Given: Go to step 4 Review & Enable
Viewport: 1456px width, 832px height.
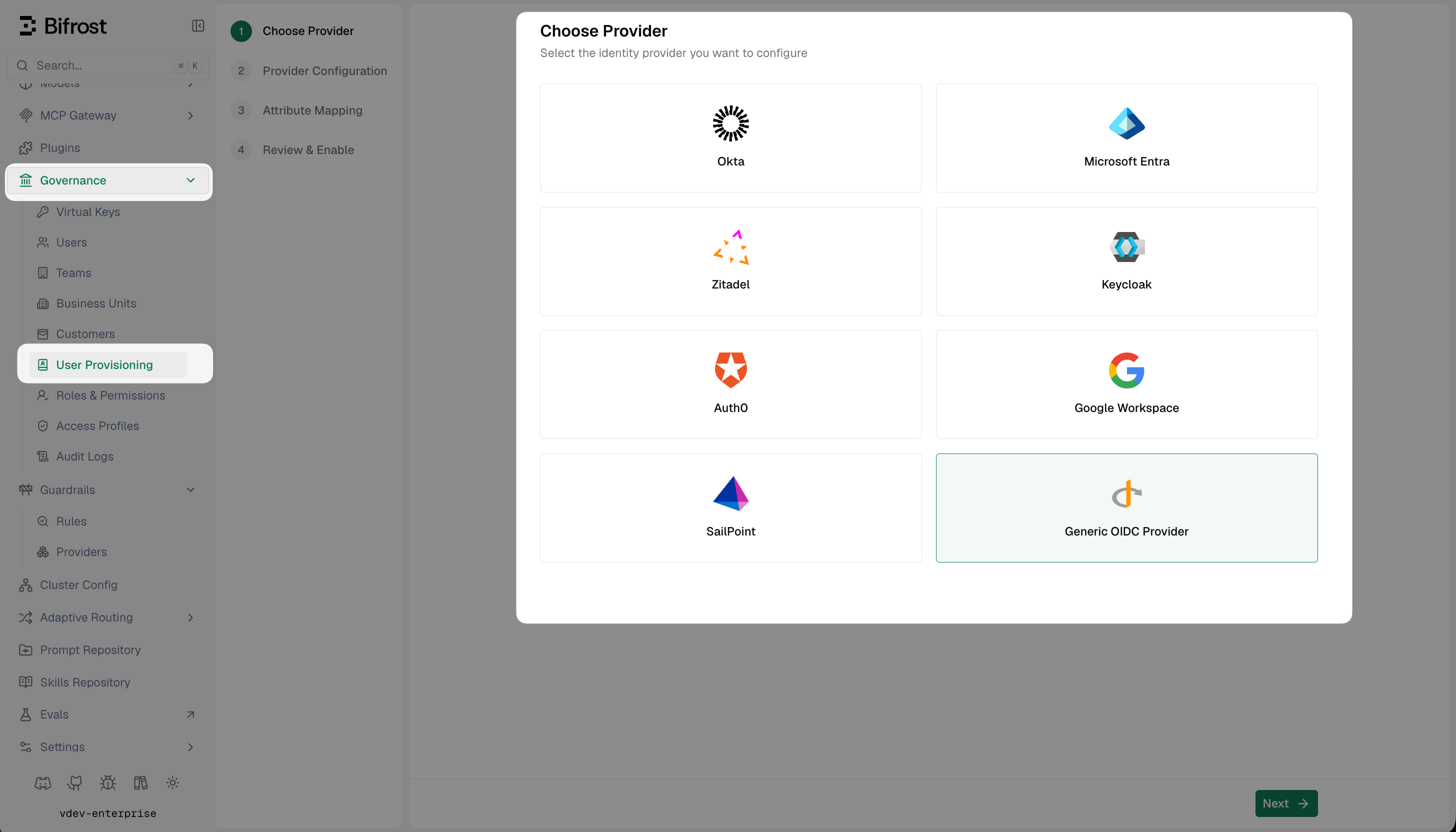Looking at the screenshot, I should pyautogui.click(x=292, y=149).
